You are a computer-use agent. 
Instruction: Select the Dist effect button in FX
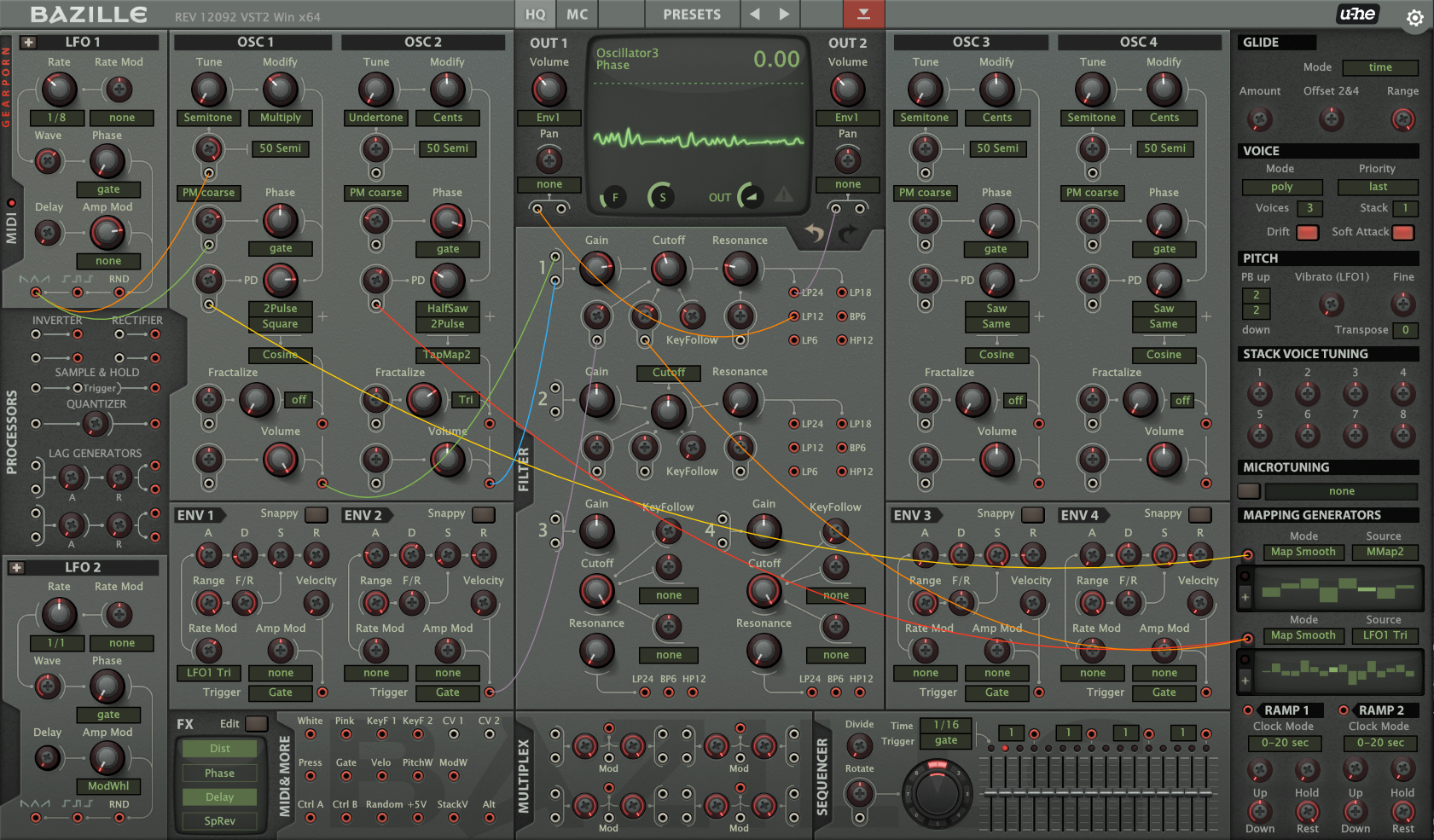pos(219,749)
